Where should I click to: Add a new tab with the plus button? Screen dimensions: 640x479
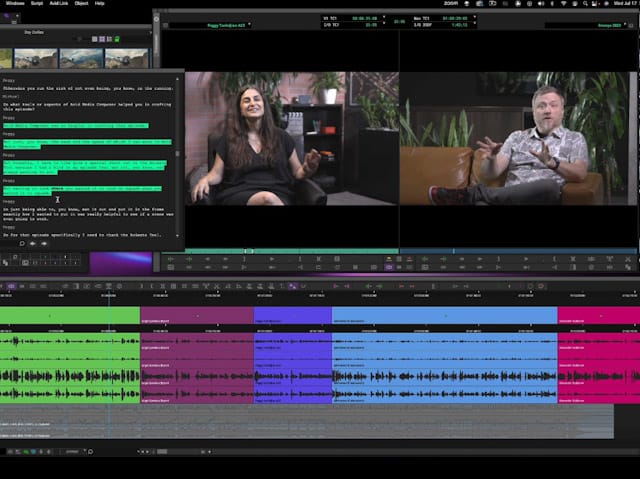point(17,16)
